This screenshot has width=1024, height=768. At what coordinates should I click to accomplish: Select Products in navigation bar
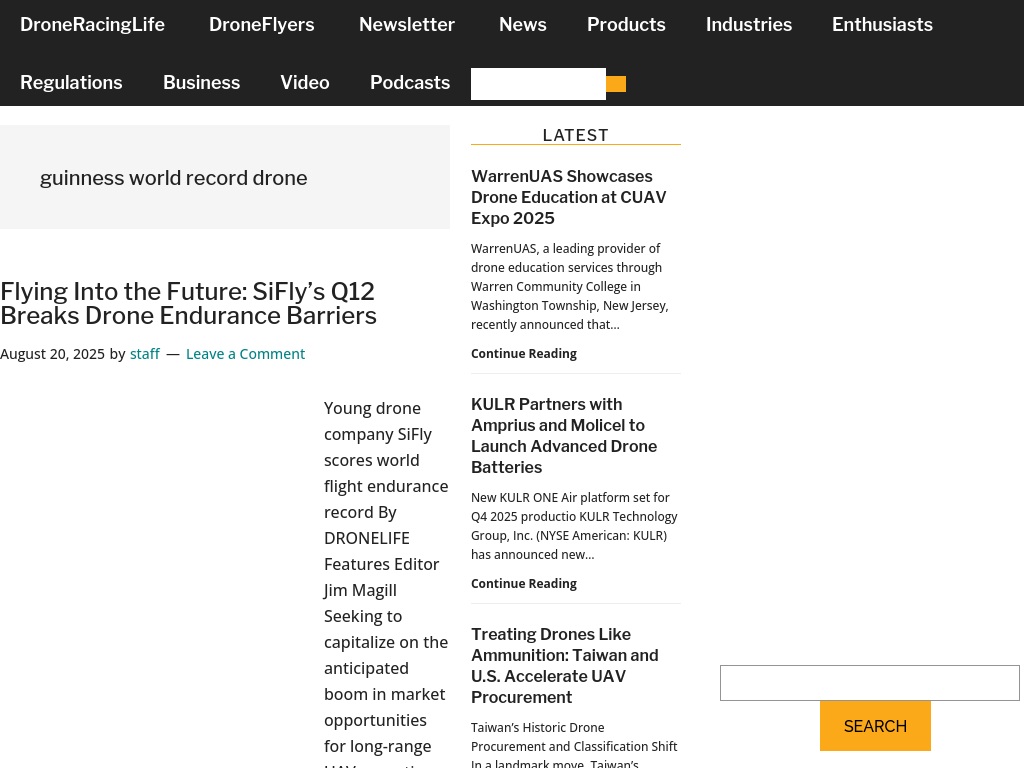[x=626, y=25]
